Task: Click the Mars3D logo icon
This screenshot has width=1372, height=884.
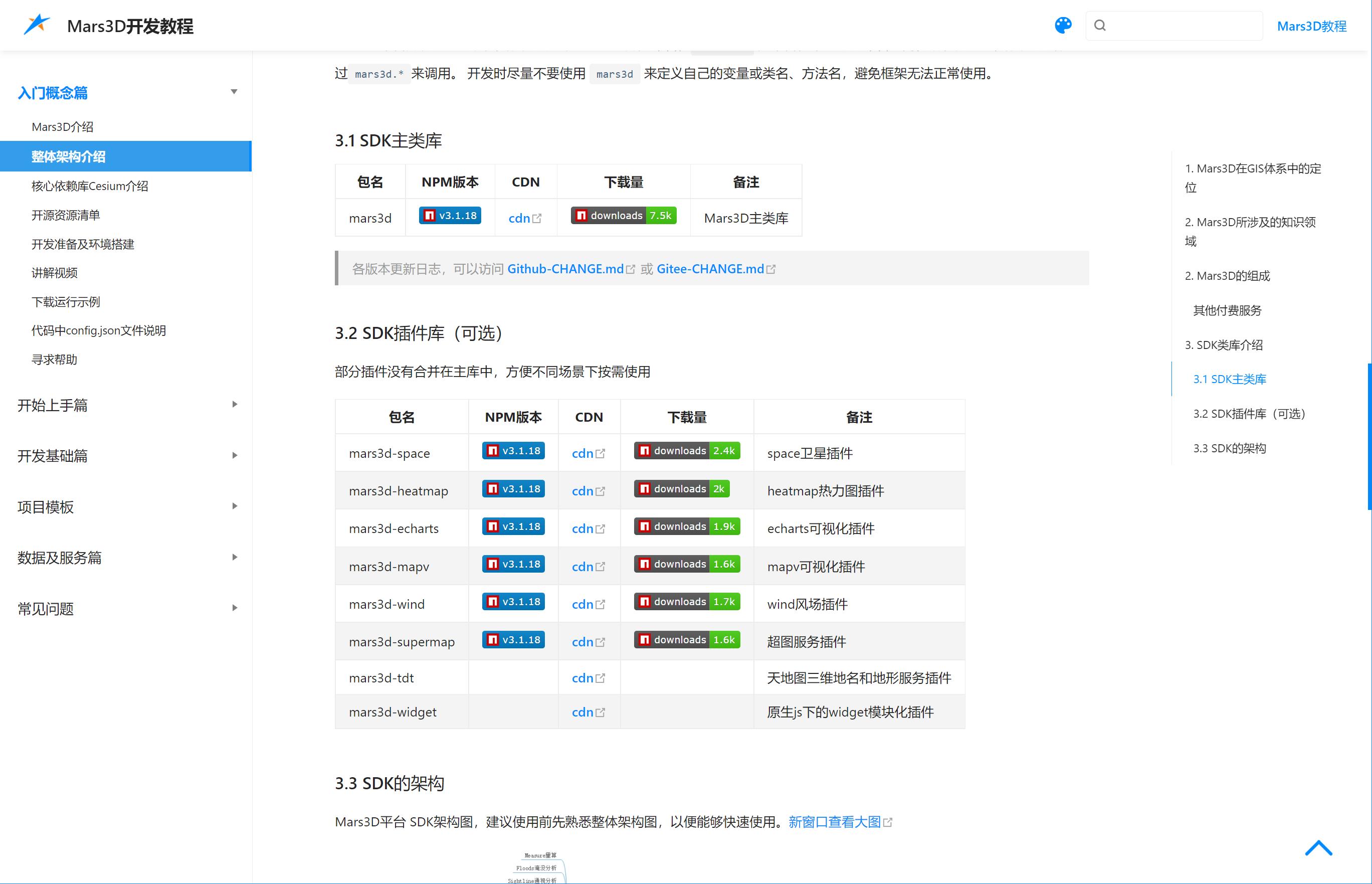Action: click(x=37, y=25)
